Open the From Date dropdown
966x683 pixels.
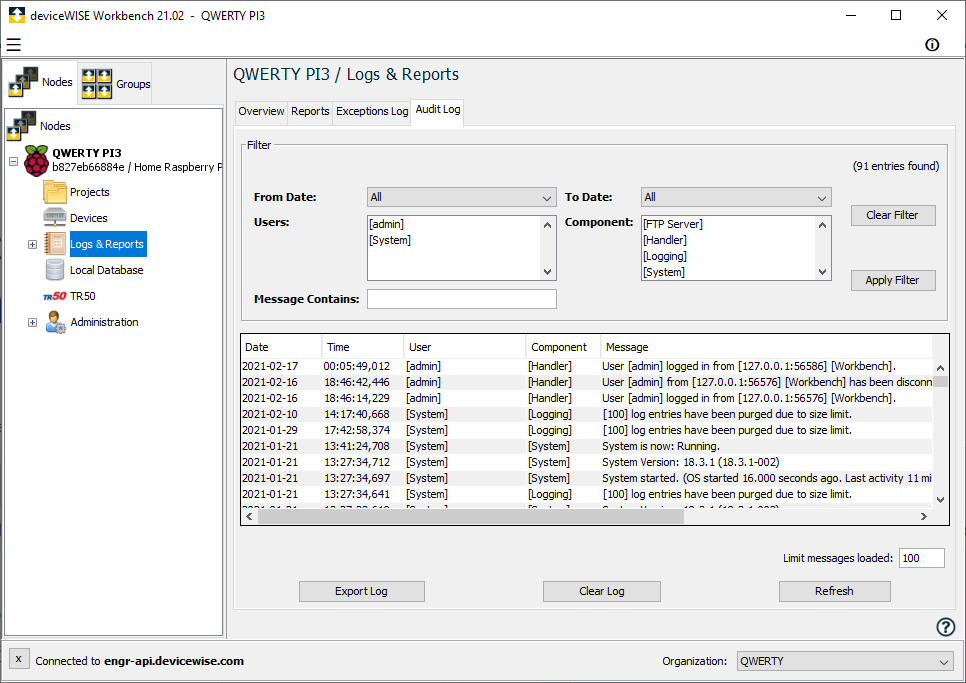[461, 197]
